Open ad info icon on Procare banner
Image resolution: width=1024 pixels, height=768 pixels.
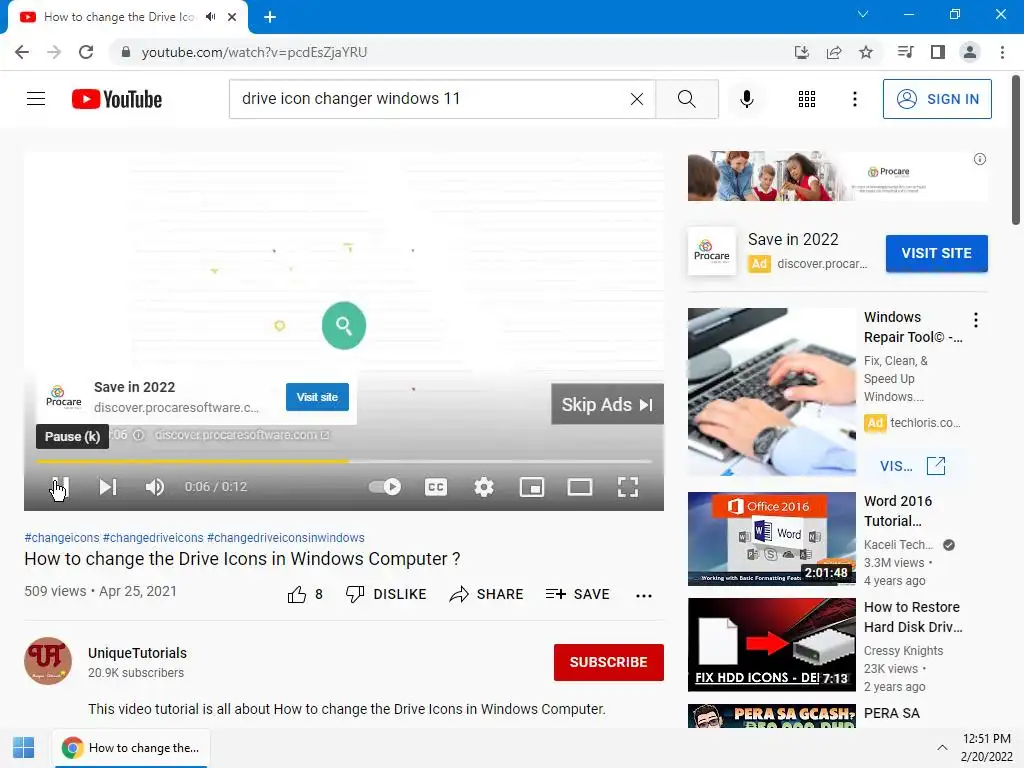980,159
